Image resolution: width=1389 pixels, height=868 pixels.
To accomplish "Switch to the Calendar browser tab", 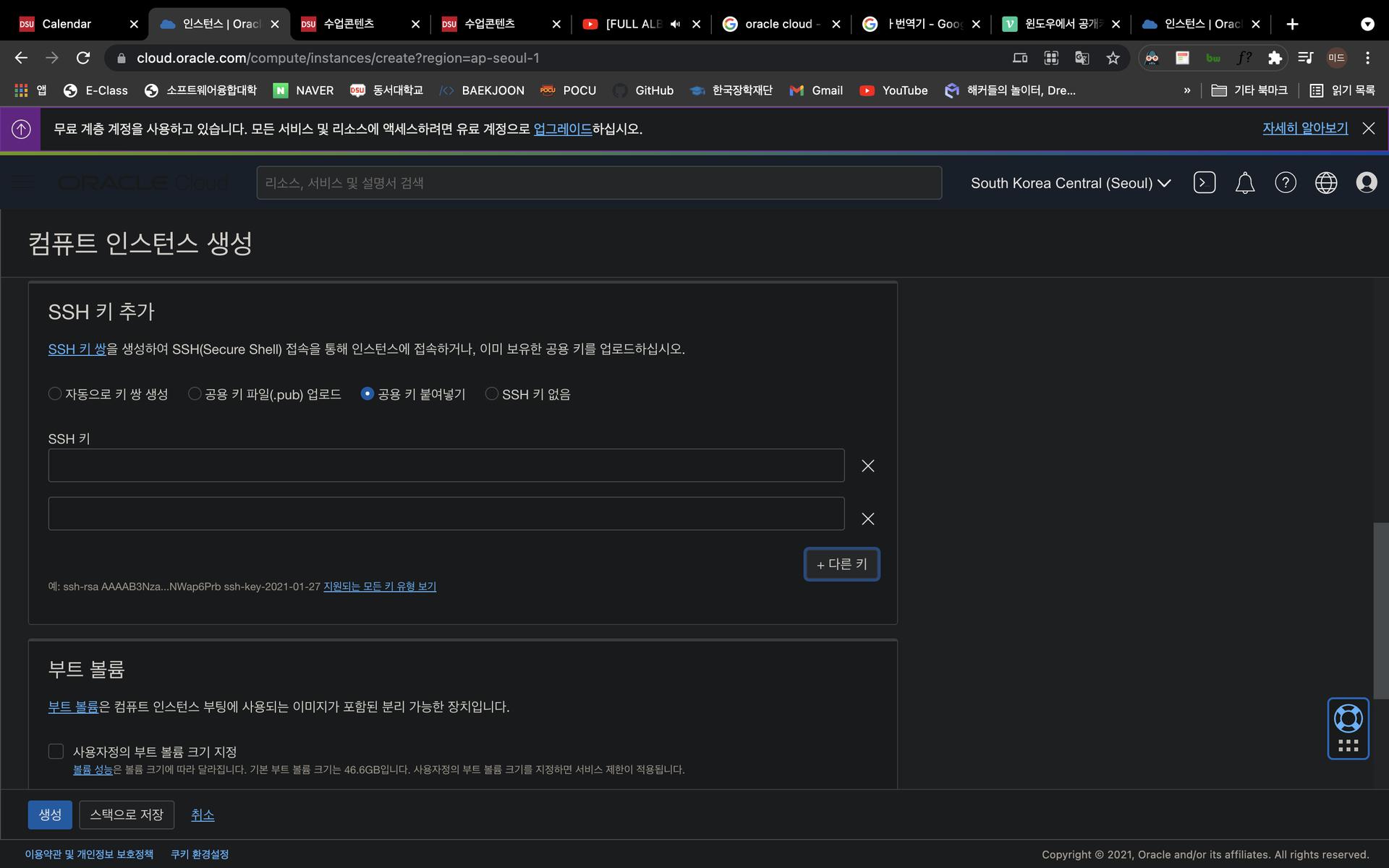I will (x=67, y=24).
